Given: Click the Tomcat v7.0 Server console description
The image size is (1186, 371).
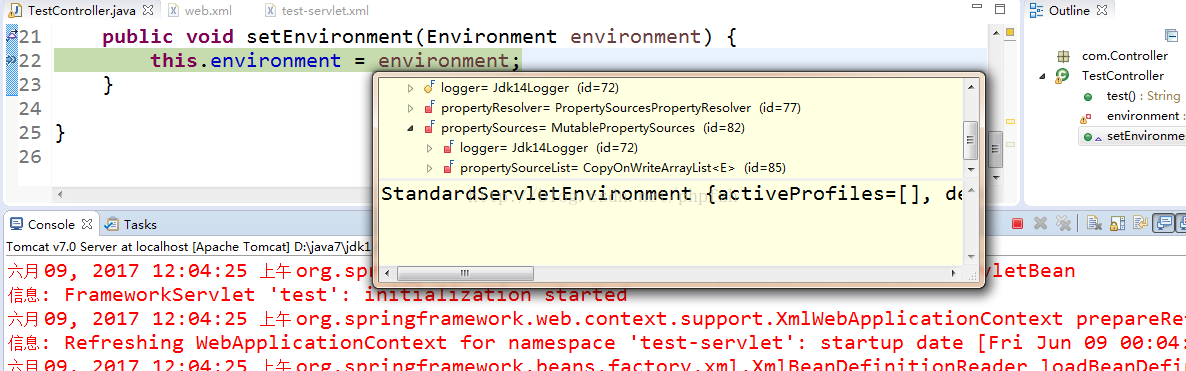Looking at the screenshot, I should [189, 247].
